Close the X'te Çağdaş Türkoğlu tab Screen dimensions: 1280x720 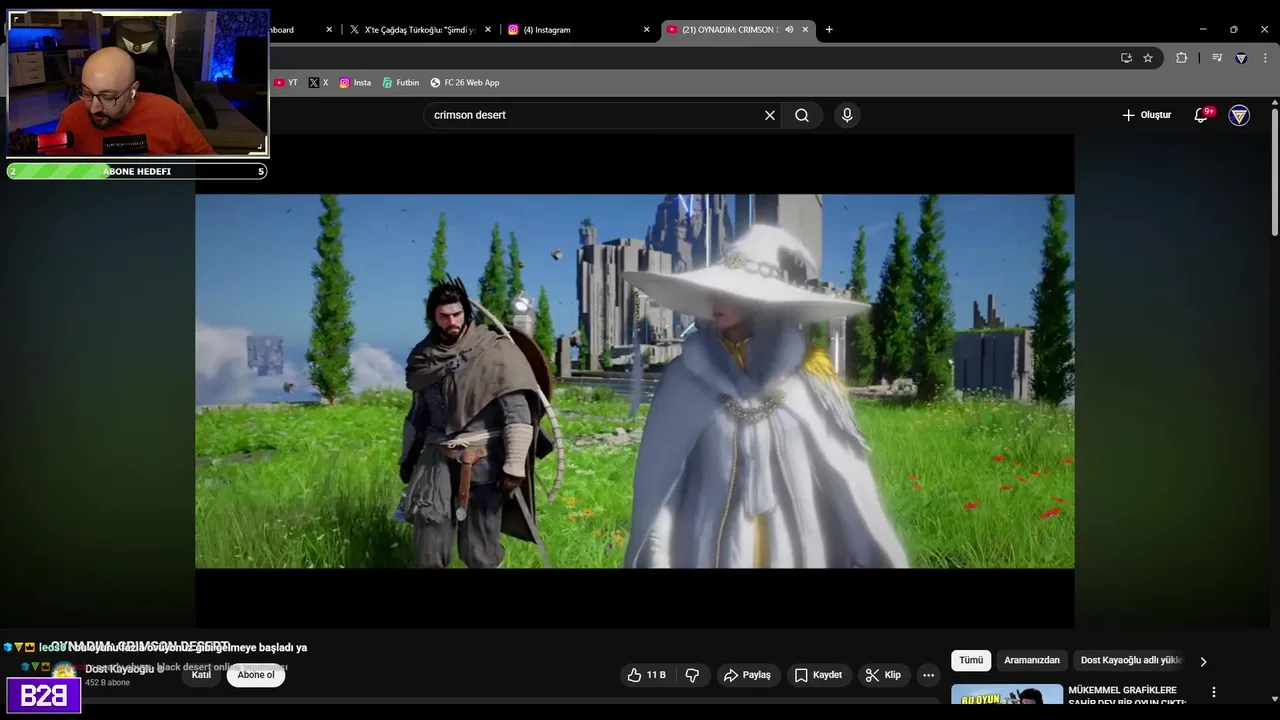click(488, 30)
